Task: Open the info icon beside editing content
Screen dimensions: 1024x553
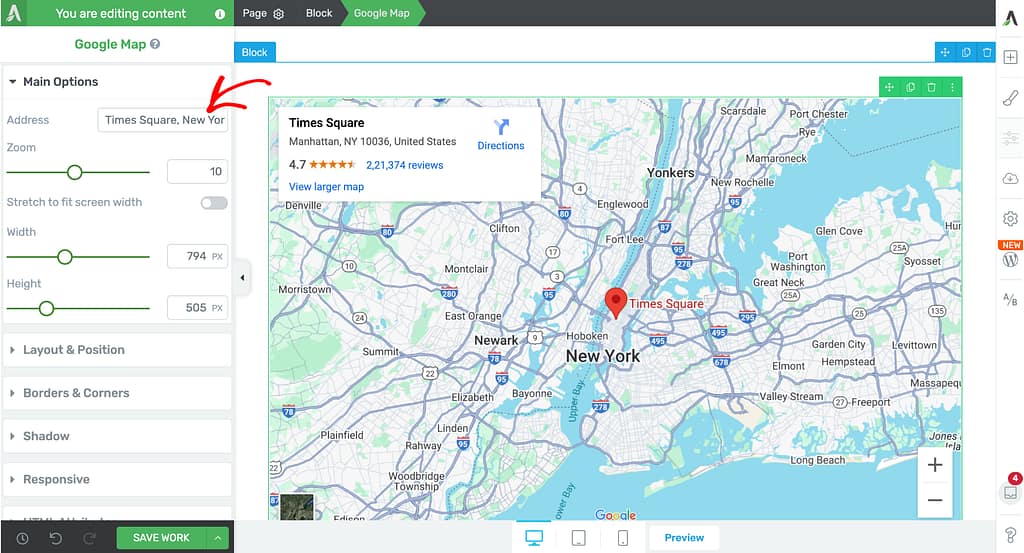Action: pyautogui.click(x=220, y=14)
